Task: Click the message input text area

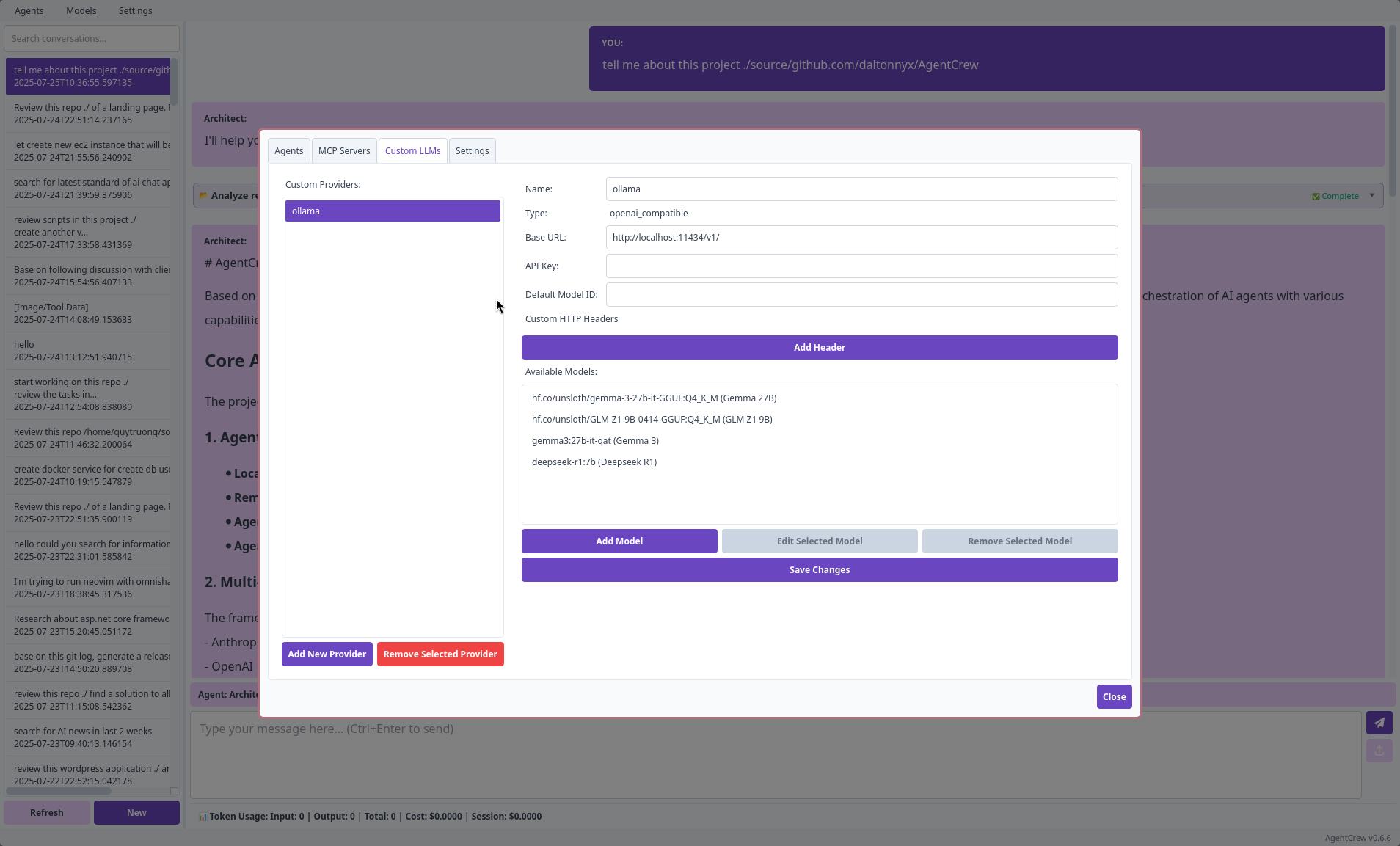Action: (x=776, y=754)
